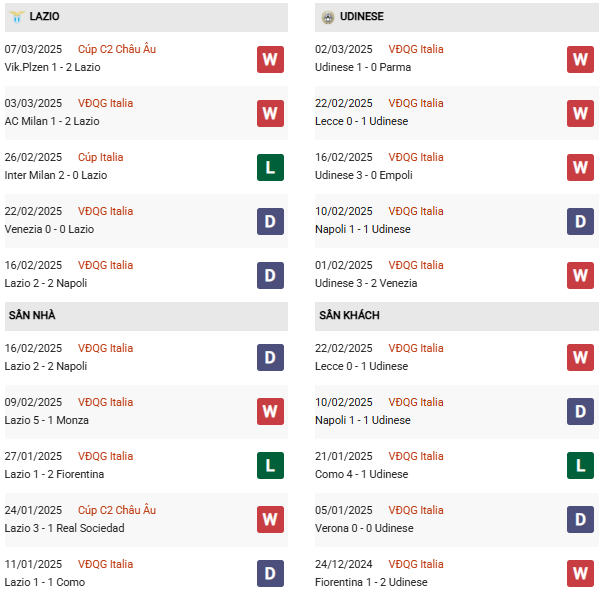Click the W badge for Udinese vs Parma
This screenshot has height=594, width=600.
pyautogui.click(x=580, y=59)
